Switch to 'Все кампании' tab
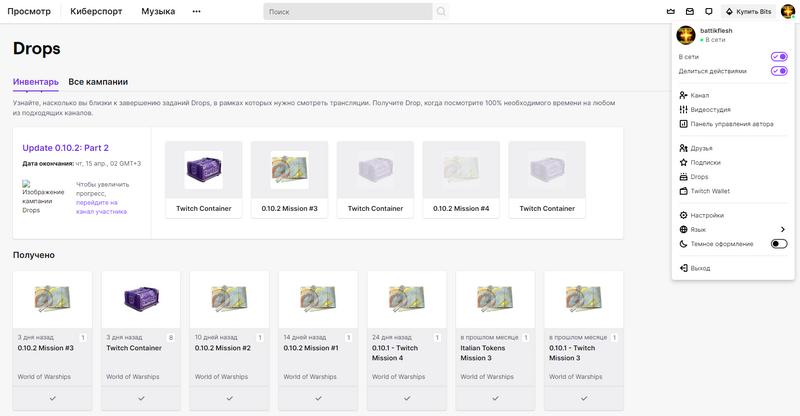The height and width of the screenshot is (416, 800). [x=98, y=82]
